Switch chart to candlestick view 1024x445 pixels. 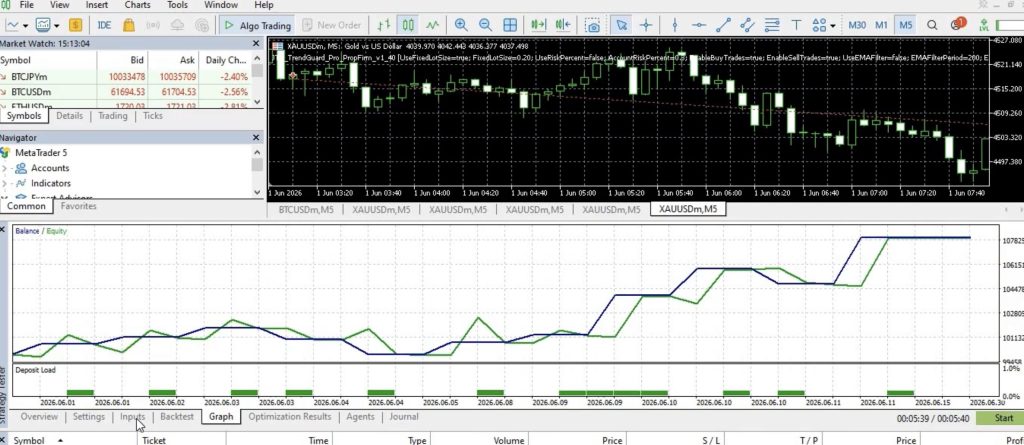(408, 25)
